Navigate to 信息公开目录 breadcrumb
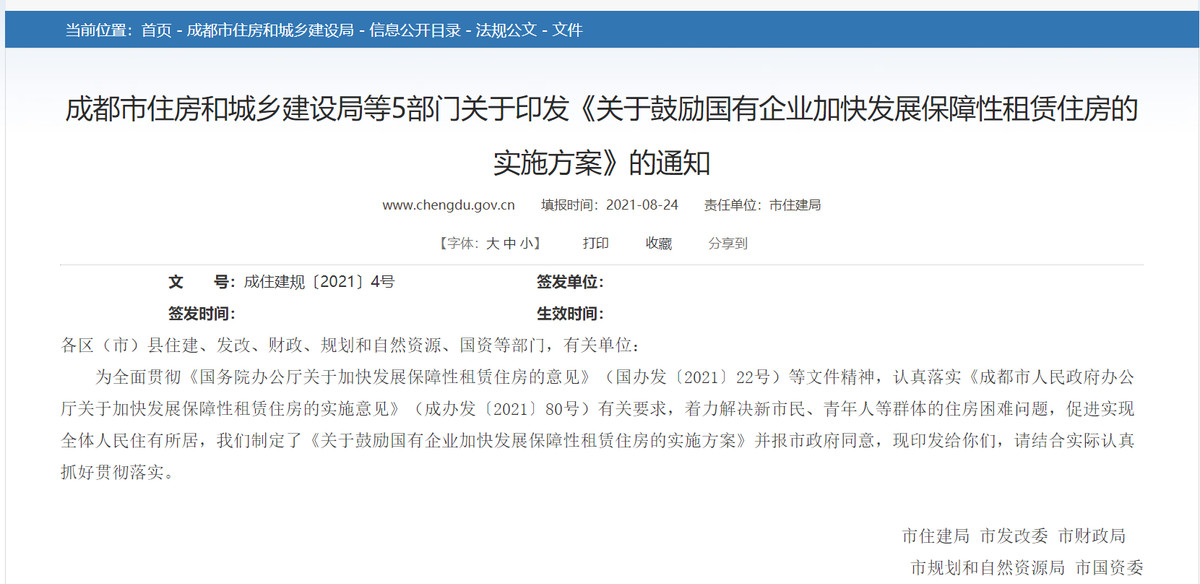1200x584 pixels. [x=415, y=30]
